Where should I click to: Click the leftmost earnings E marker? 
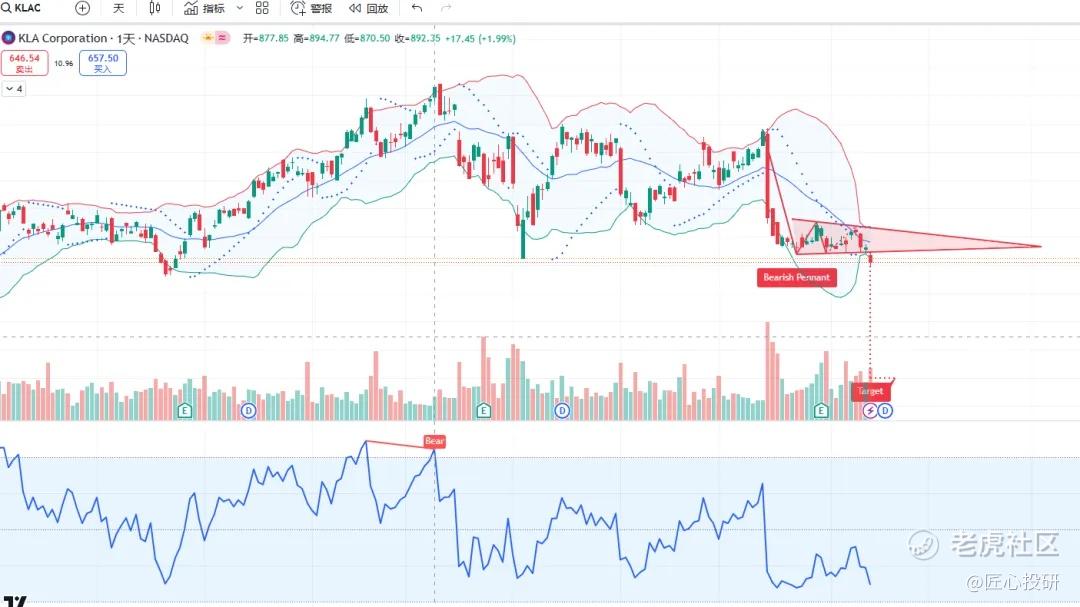(184, 410)
